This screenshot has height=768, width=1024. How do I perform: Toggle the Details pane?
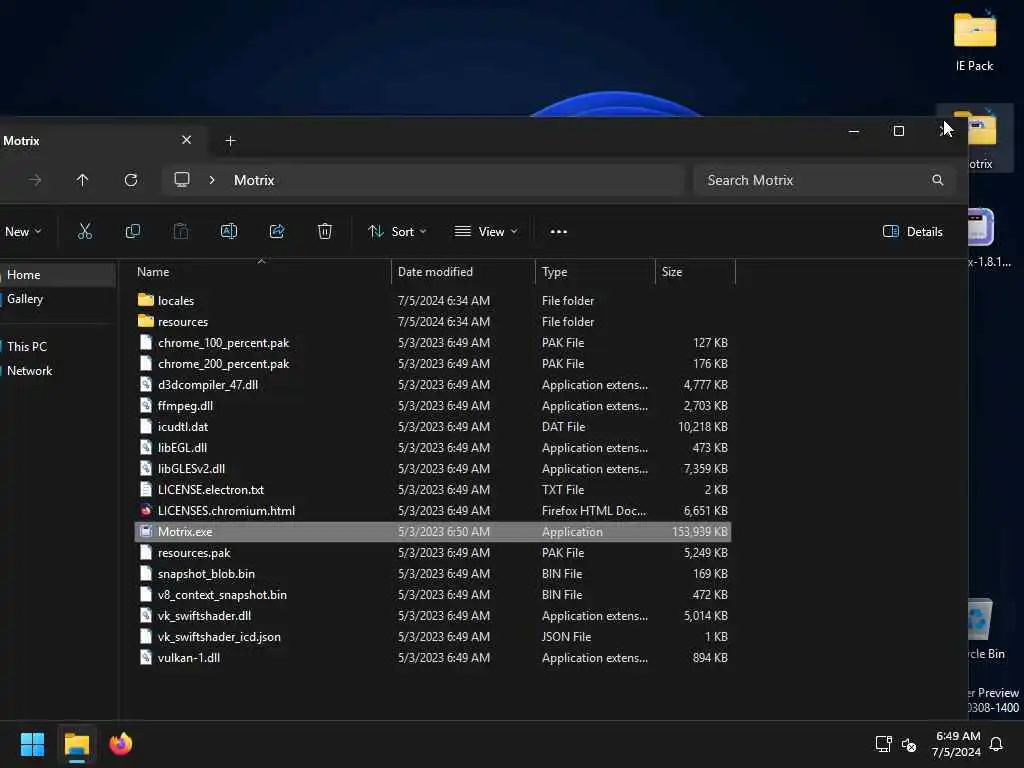(912, 232)
